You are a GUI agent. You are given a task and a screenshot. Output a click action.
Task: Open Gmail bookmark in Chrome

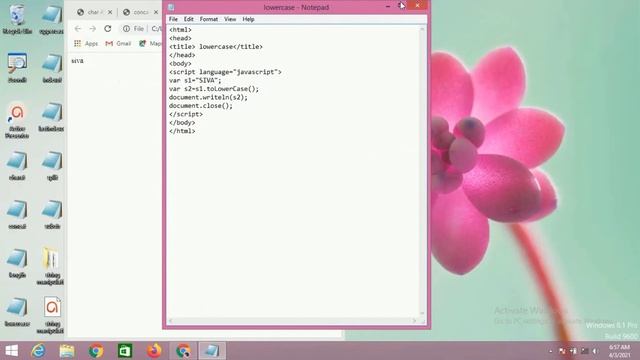click(118, 43)
